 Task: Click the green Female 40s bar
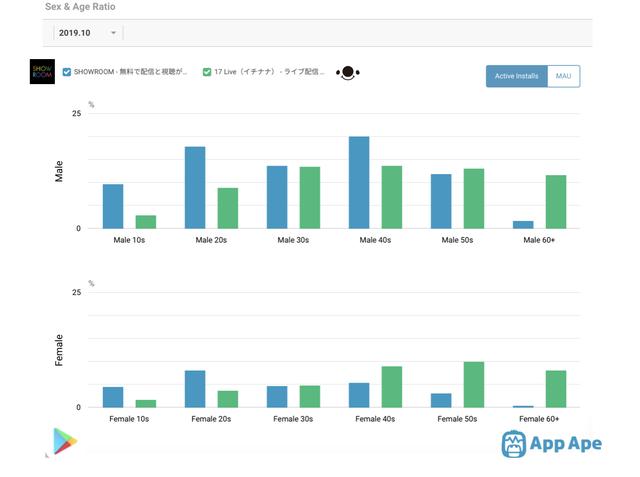(x=392, y=386)
